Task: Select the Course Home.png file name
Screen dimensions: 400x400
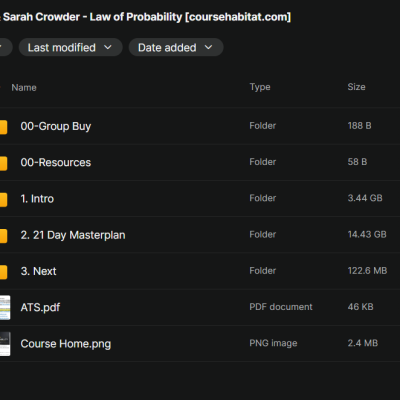Action: tap(66, 344)
